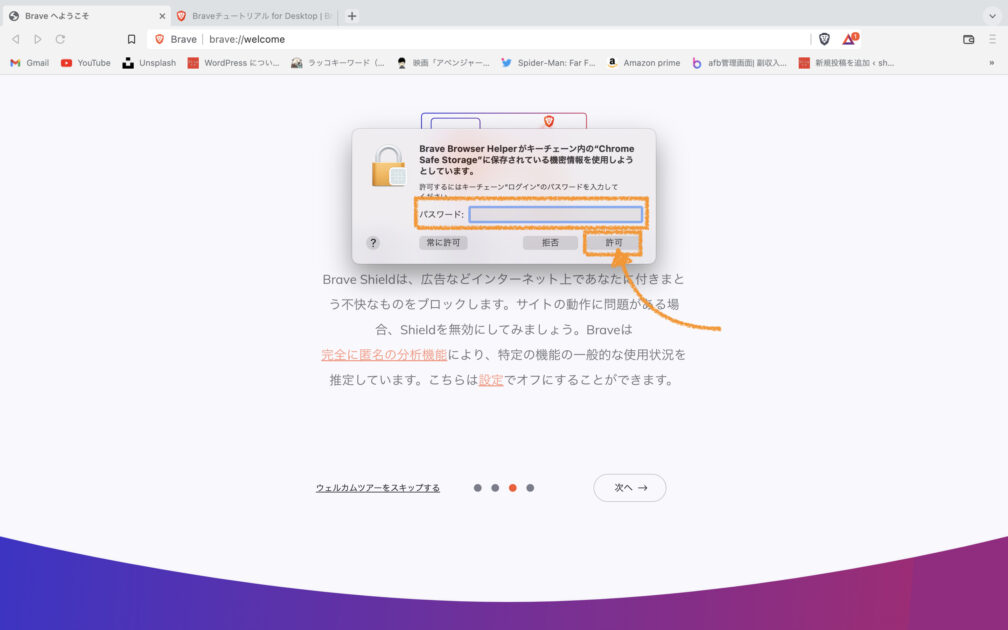Reload the page with the refresh icon
This screenshot has height=630, width=1008.
[60, 39]
